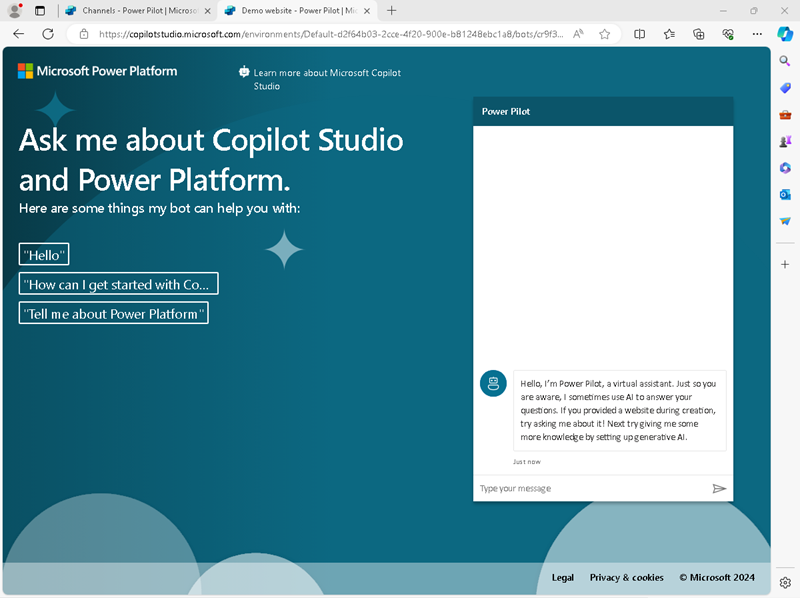This screenshot has width=800, height=598.
Task: Click "Tell me about Power Platform" button
Action: click(113, 313)
